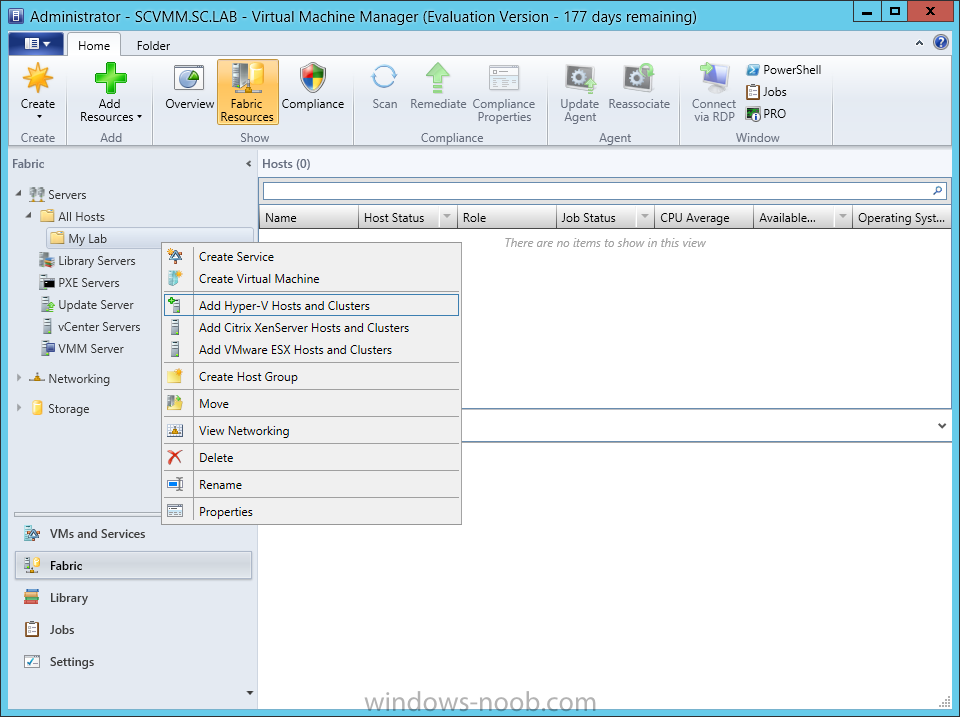Open the Host Status column filter dropdown
The width and height of the screenshot is (960, 717).
[447, 217]
